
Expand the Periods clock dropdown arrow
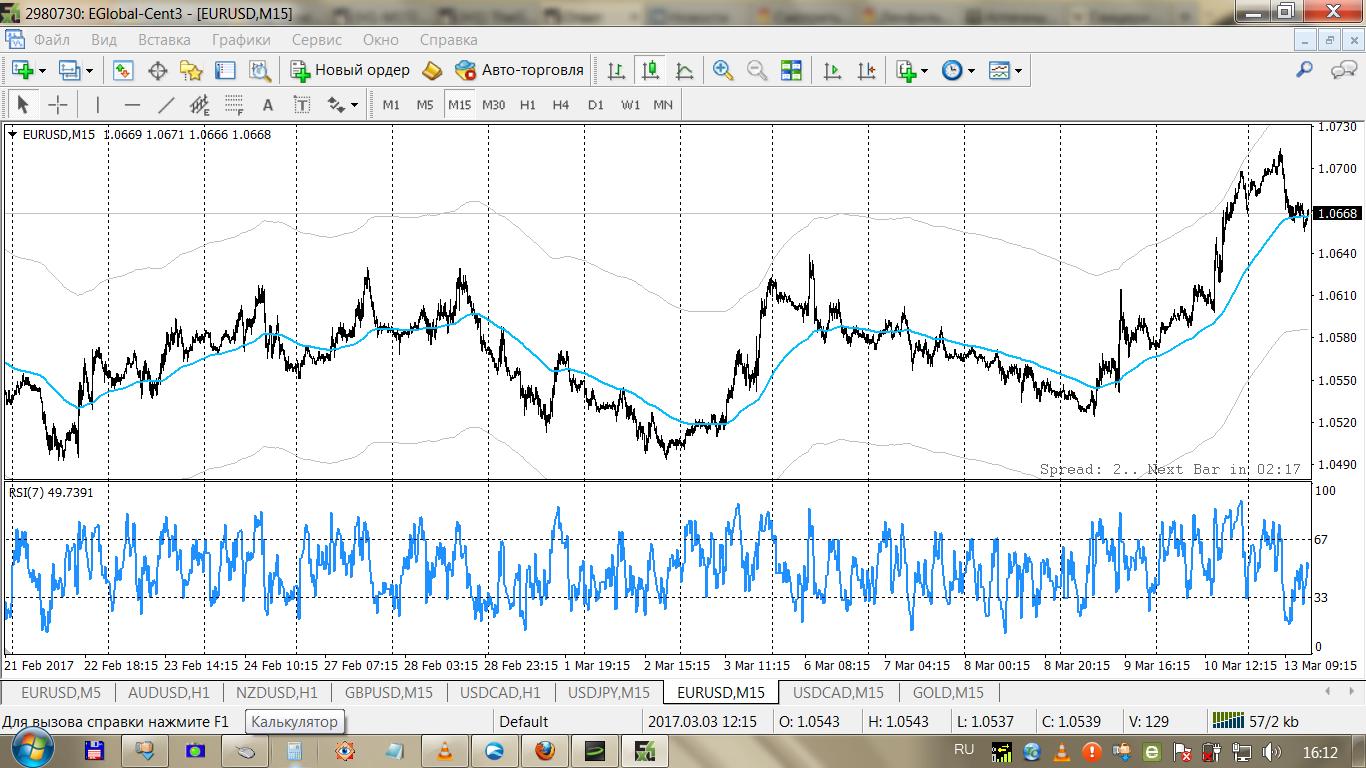click(971, 71)
